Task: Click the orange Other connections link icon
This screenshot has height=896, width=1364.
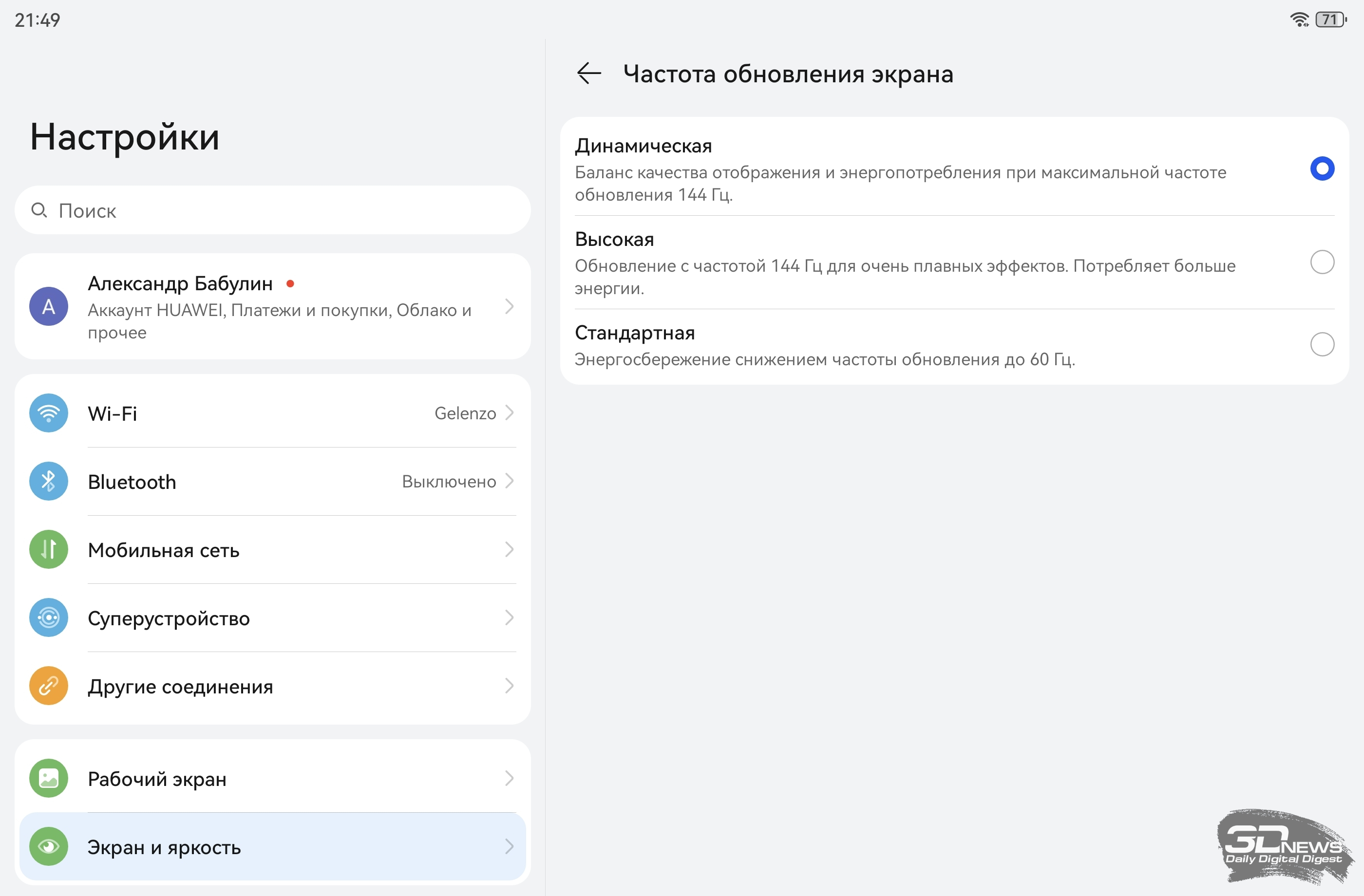Action: (49, 686)
